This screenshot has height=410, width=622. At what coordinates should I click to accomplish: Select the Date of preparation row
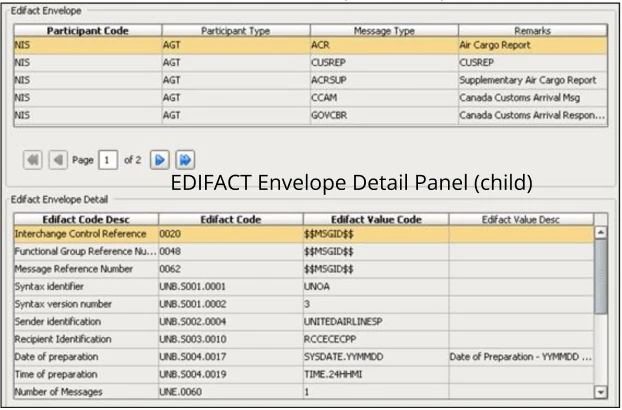(304, 357)
